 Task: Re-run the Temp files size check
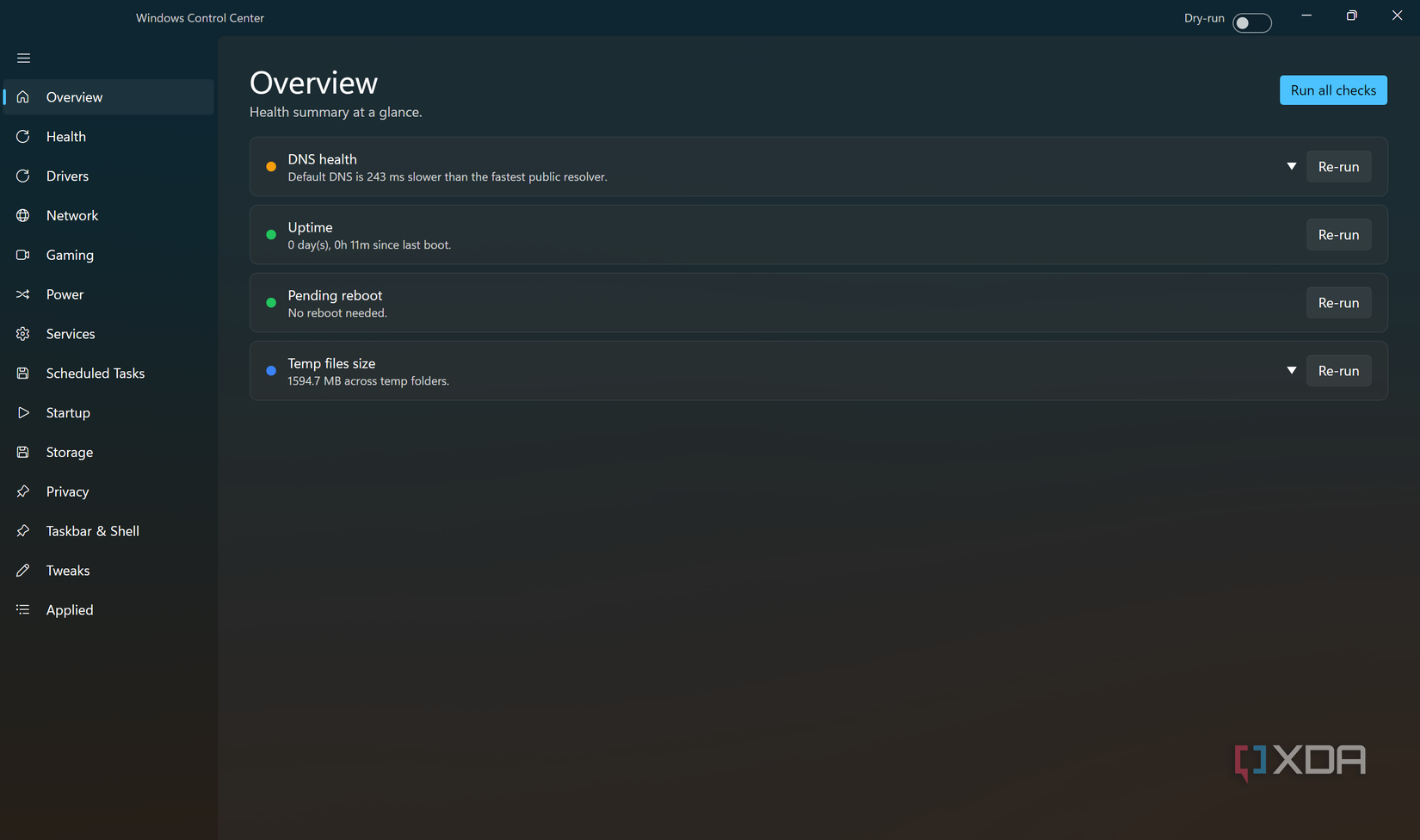[1338, 371]
